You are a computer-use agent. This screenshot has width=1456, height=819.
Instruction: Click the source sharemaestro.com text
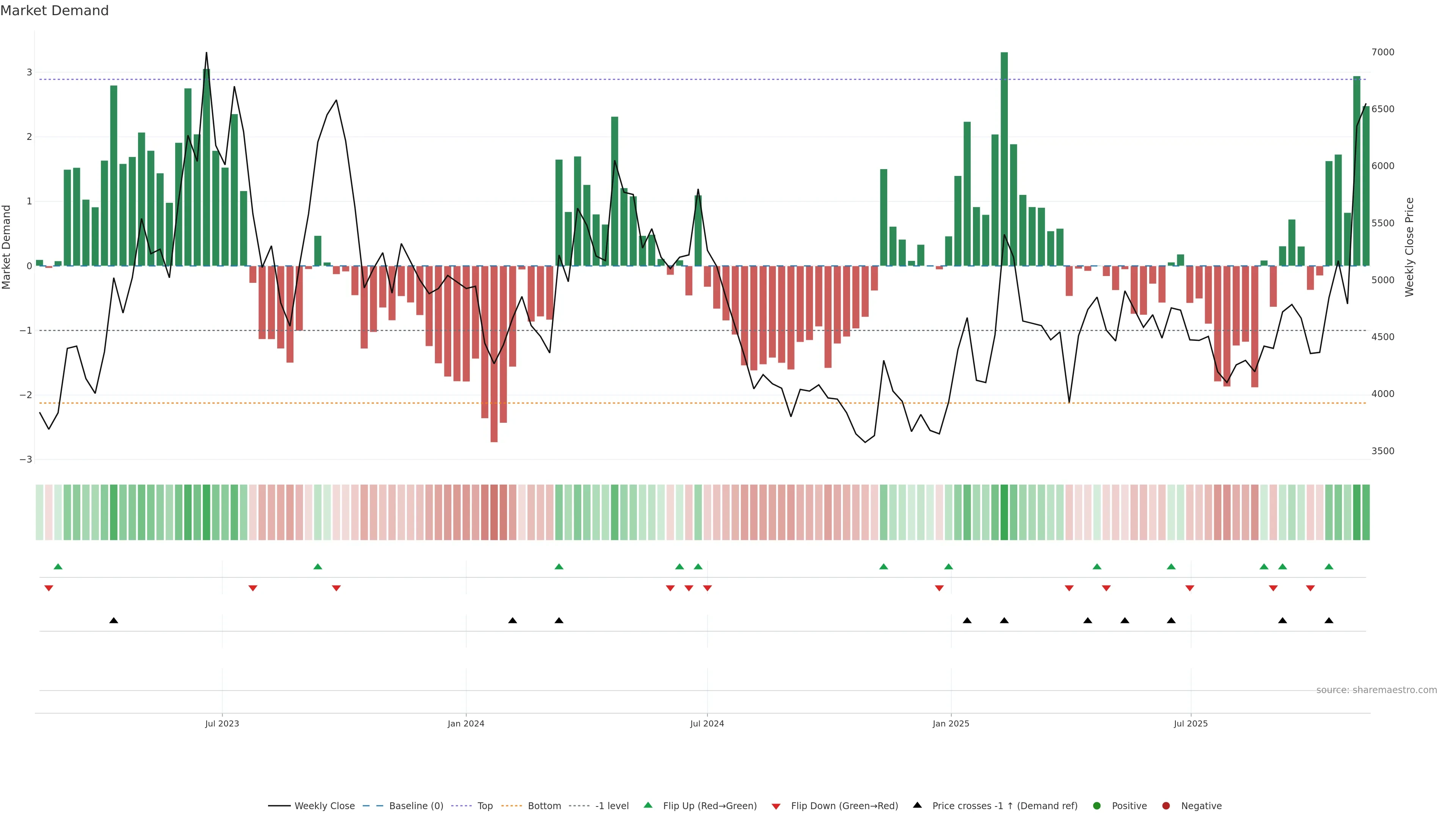(x=1376, y=690)
